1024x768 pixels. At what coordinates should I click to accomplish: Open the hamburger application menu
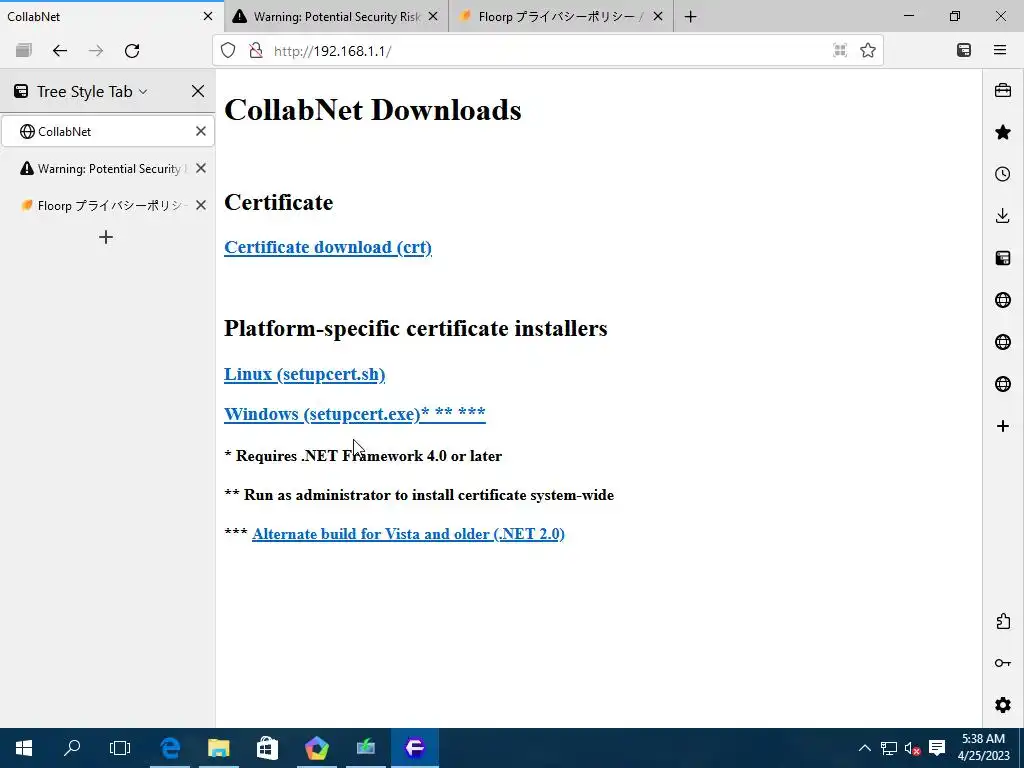[1000, 50]
